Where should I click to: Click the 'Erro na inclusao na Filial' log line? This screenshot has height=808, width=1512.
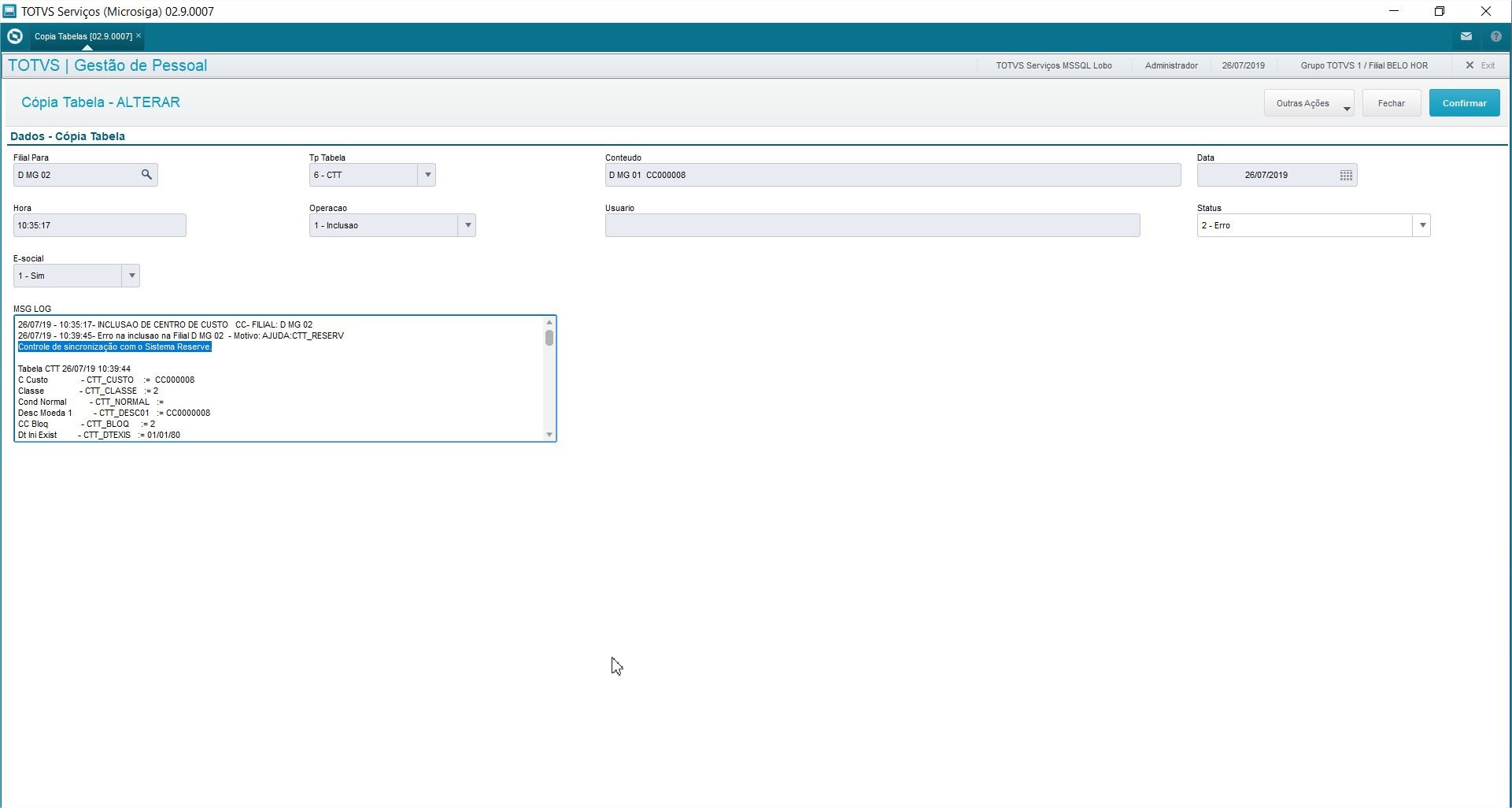point(181,335)
